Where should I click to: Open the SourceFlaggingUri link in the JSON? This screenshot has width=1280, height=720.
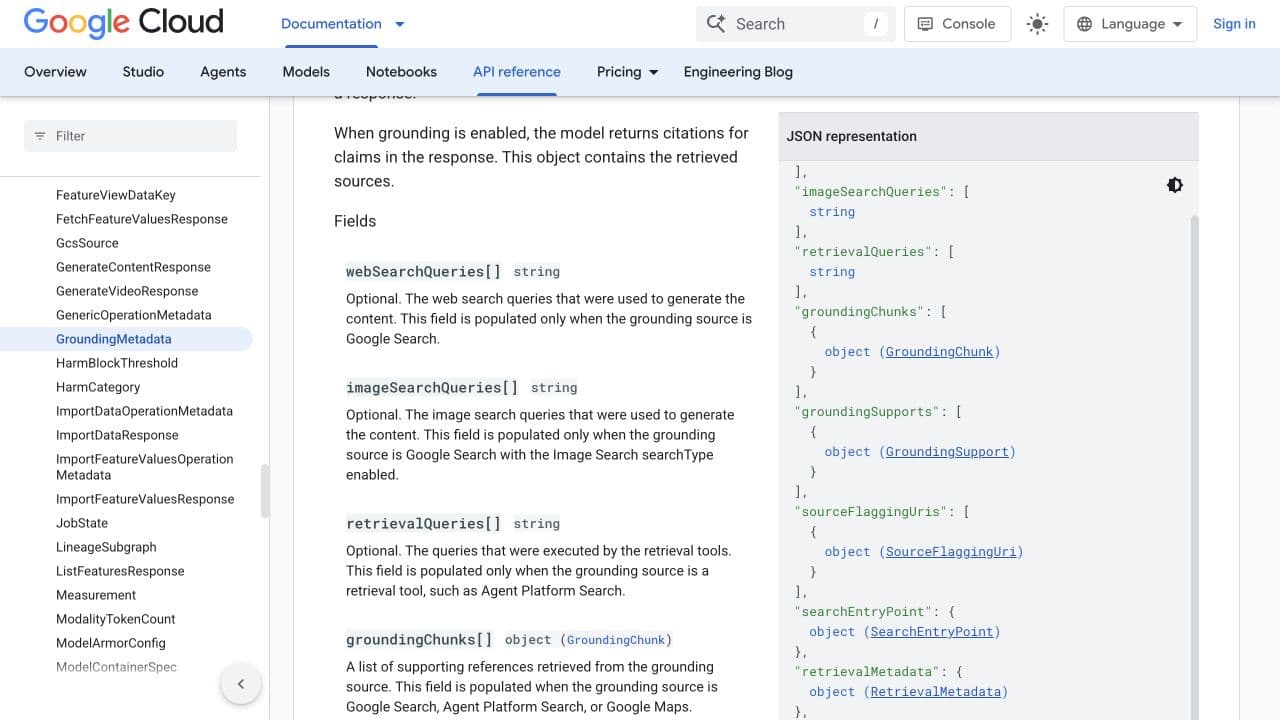[951, 552]
